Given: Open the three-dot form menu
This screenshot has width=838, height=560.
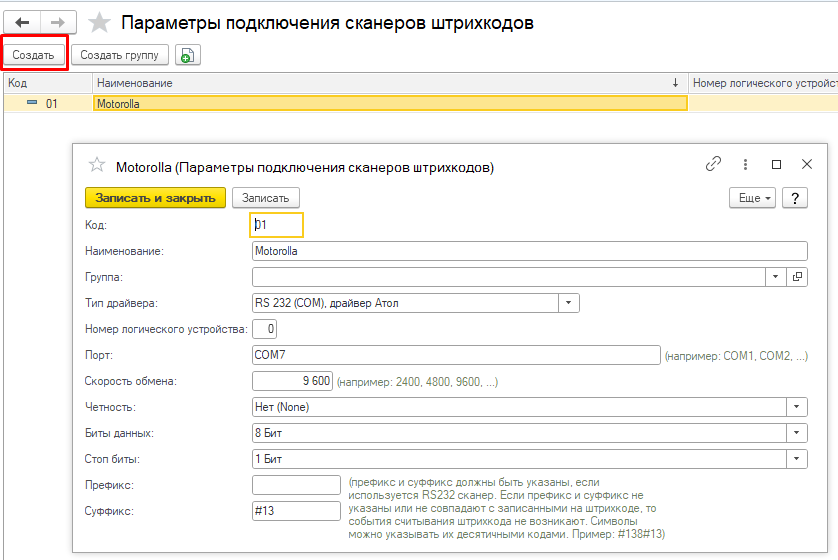Looking at the screenshot, I should pos(745,164).
